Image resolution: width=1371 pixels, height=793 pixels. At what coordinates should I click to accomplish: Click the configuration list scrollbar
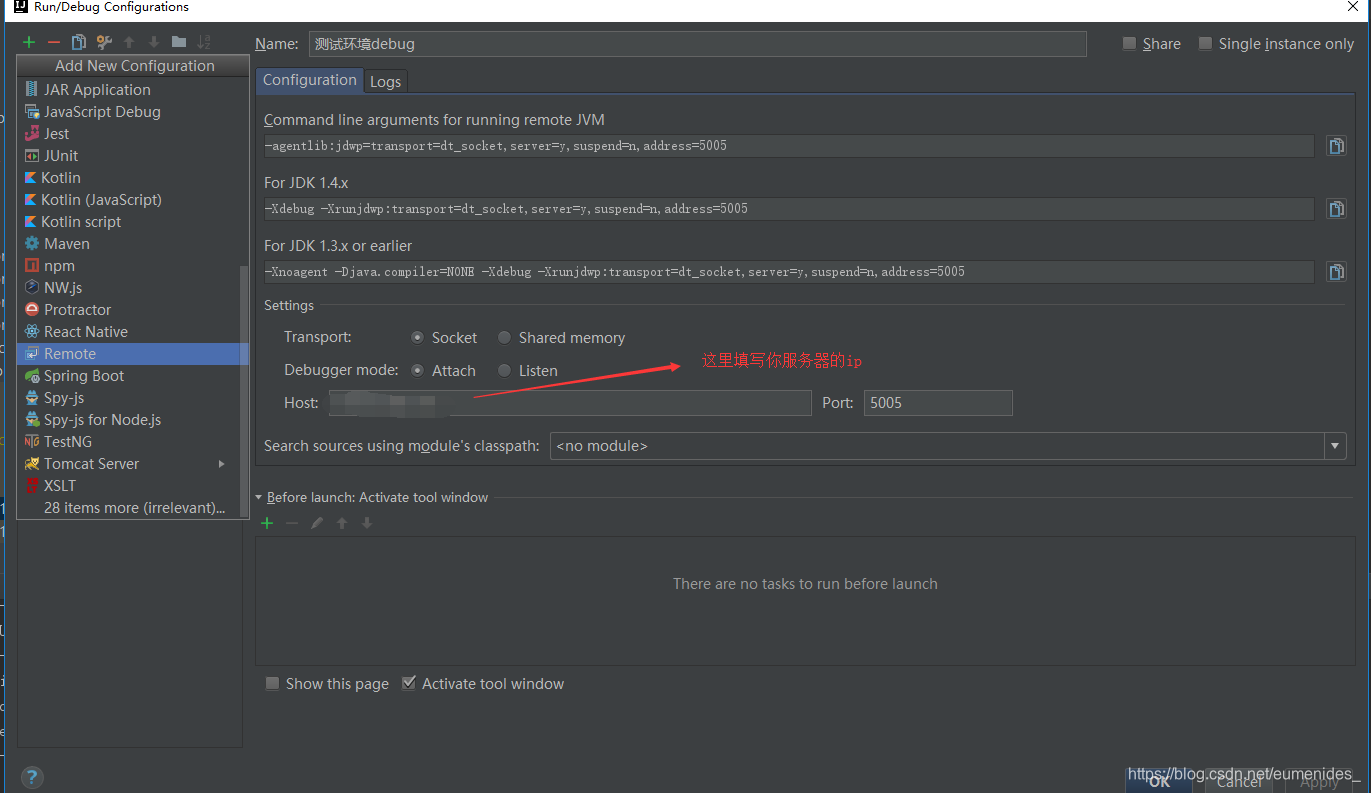point(244,390)
